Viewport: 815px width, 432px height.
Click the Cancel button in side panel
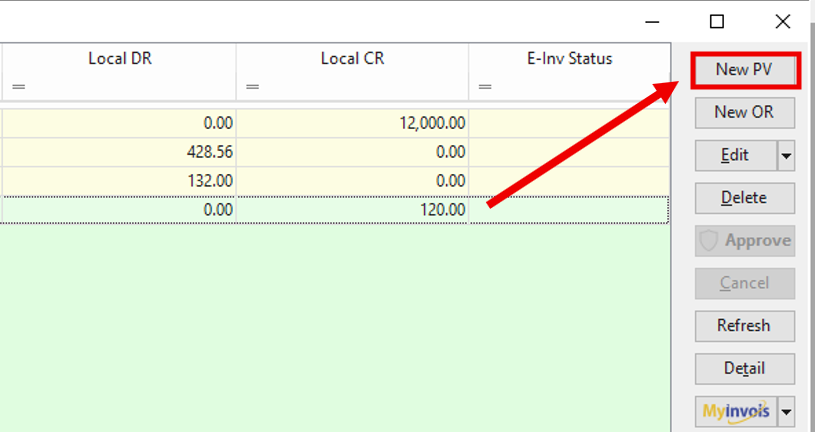pyautogui.click(x=744, y=283)
